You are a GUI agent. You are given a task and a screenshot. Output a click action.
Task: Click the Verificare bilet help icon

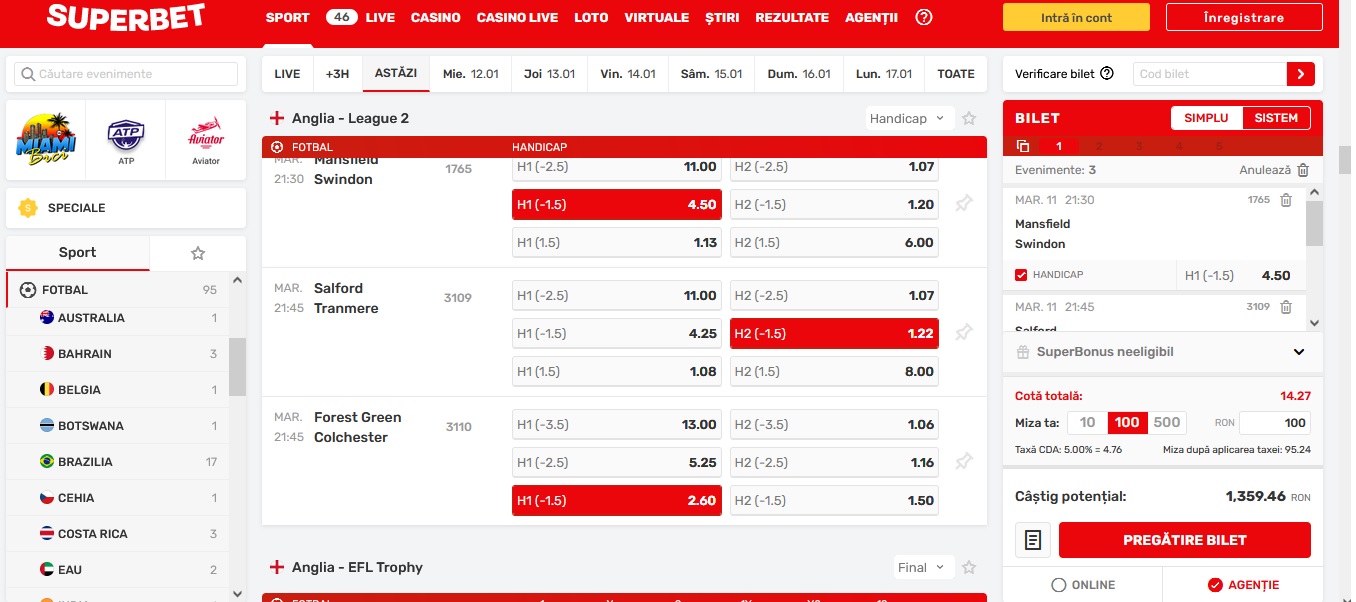tap(1107, 73)
